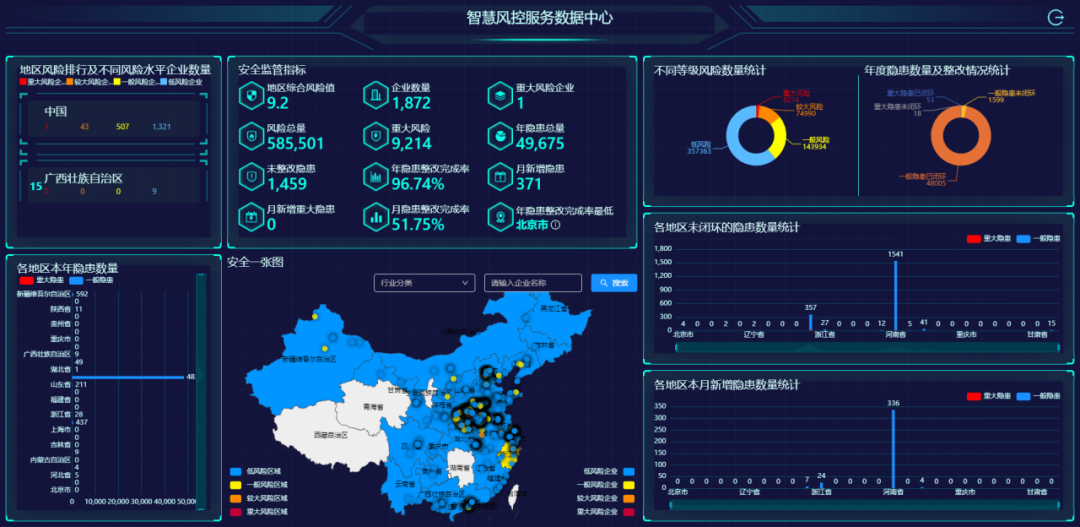Screen dimensions: 1080x527
Task: Click the 49,675 annual hazards value
Action: point(540,143)
